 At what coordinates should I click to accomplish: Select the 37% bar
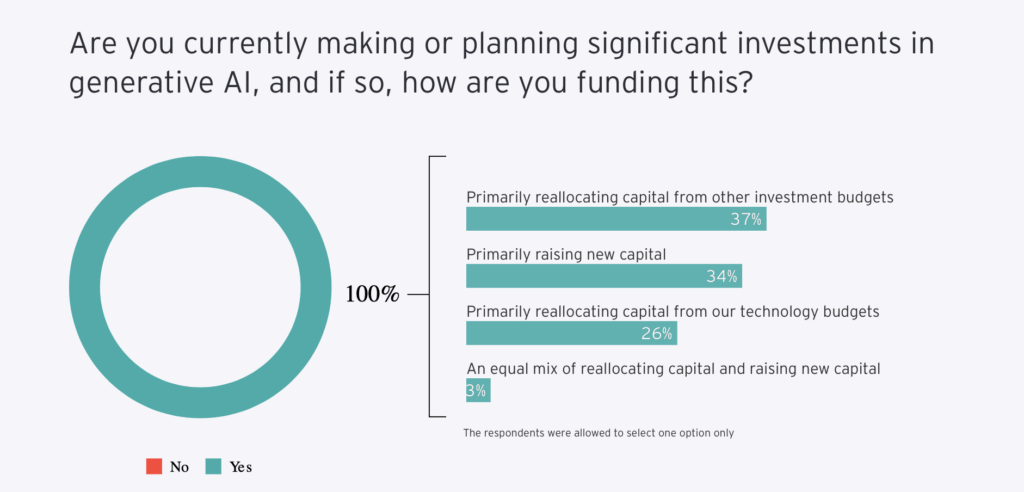616,219
